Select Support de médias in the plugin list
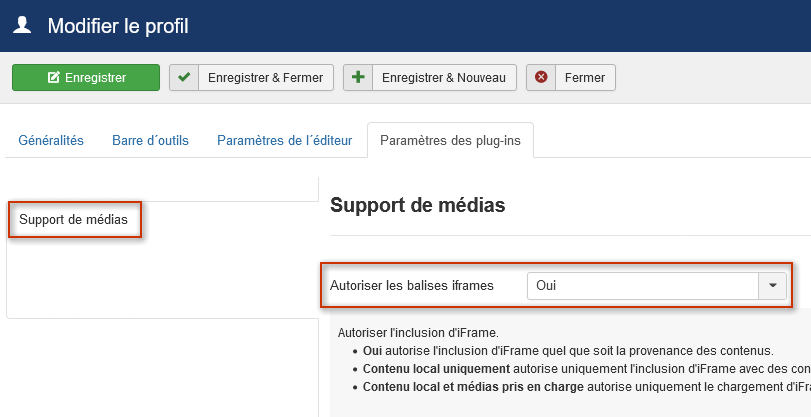Image resolution: width=811 pixels, height=417 pixels. pyautogui.click(x=73, y=219)
